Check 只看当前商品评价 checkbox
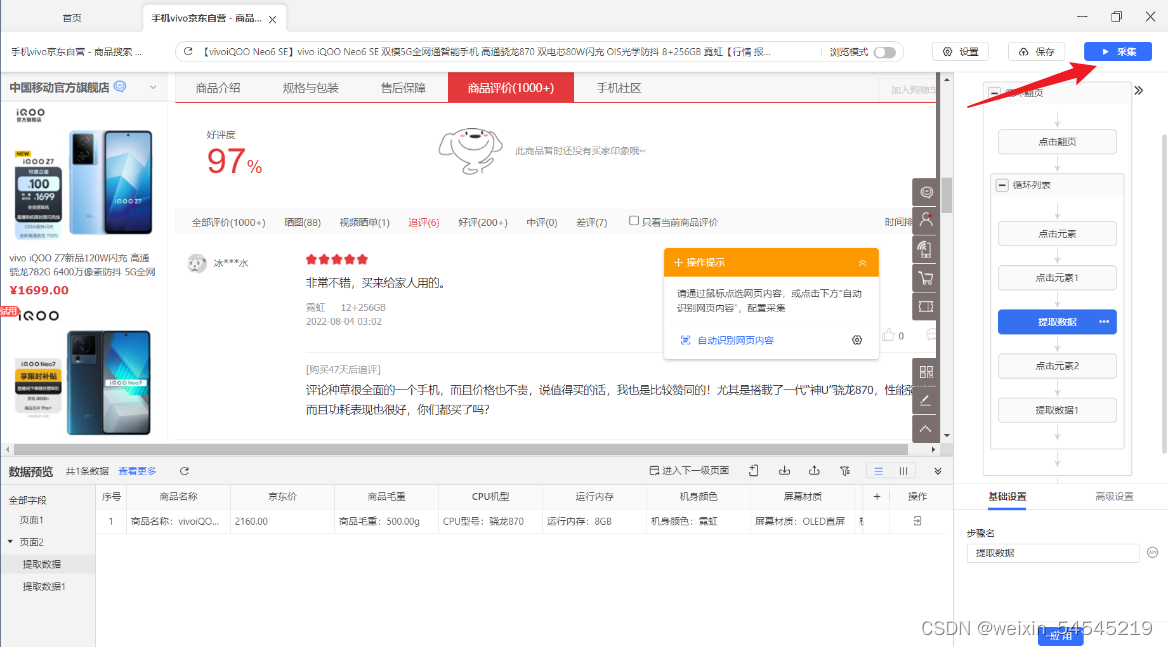The height and width of the screenshot is (647, 1168). 634,221
